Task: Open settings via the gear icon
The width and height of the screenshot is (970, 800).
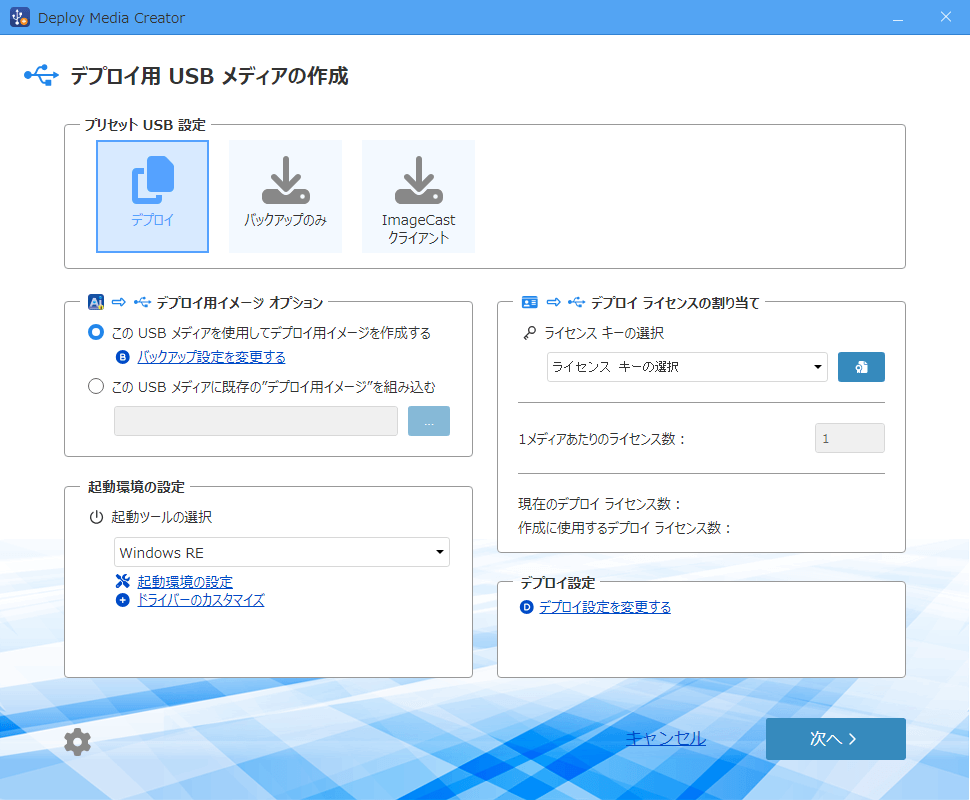Action: 77,741
